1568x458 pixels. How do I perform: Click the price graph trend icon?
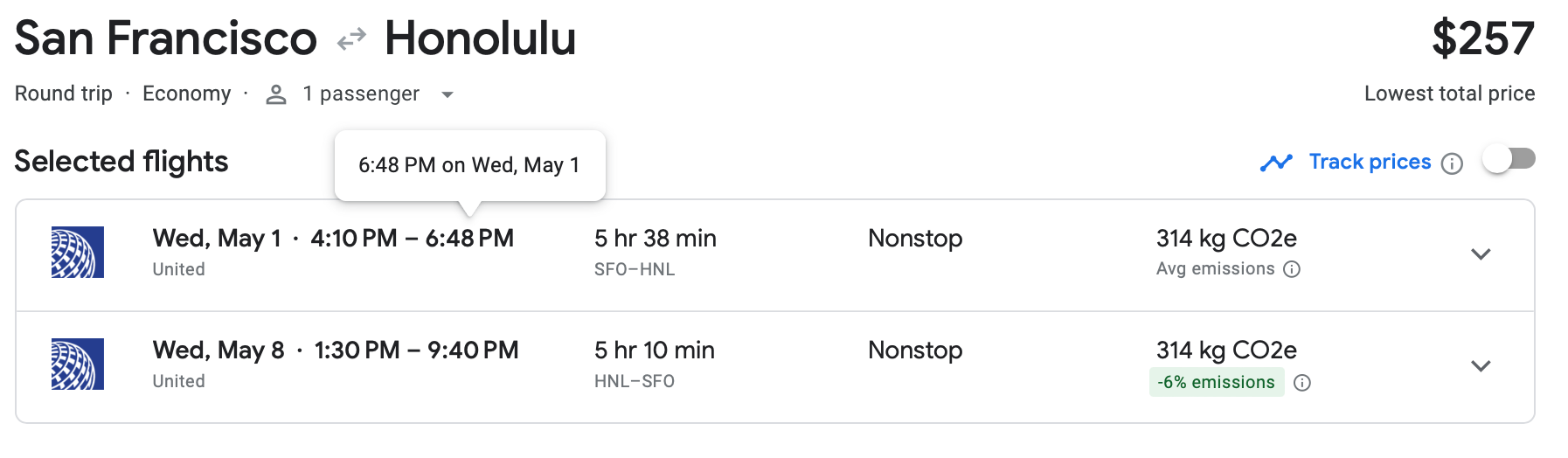(1276, 163)
